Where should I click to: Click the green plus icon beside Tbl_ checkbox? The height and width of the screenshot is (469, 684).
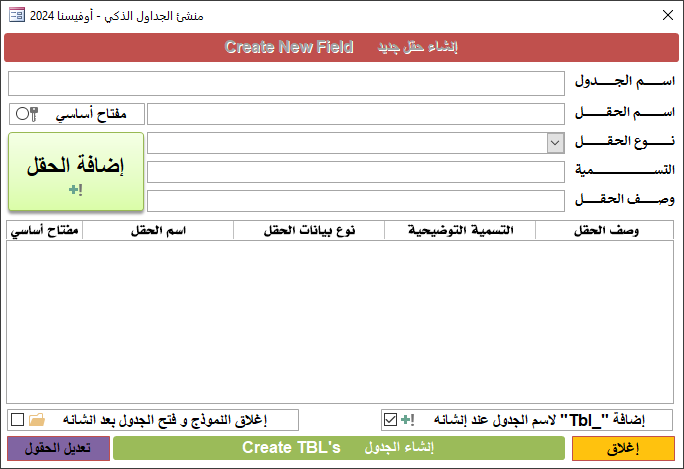[407, 419]
